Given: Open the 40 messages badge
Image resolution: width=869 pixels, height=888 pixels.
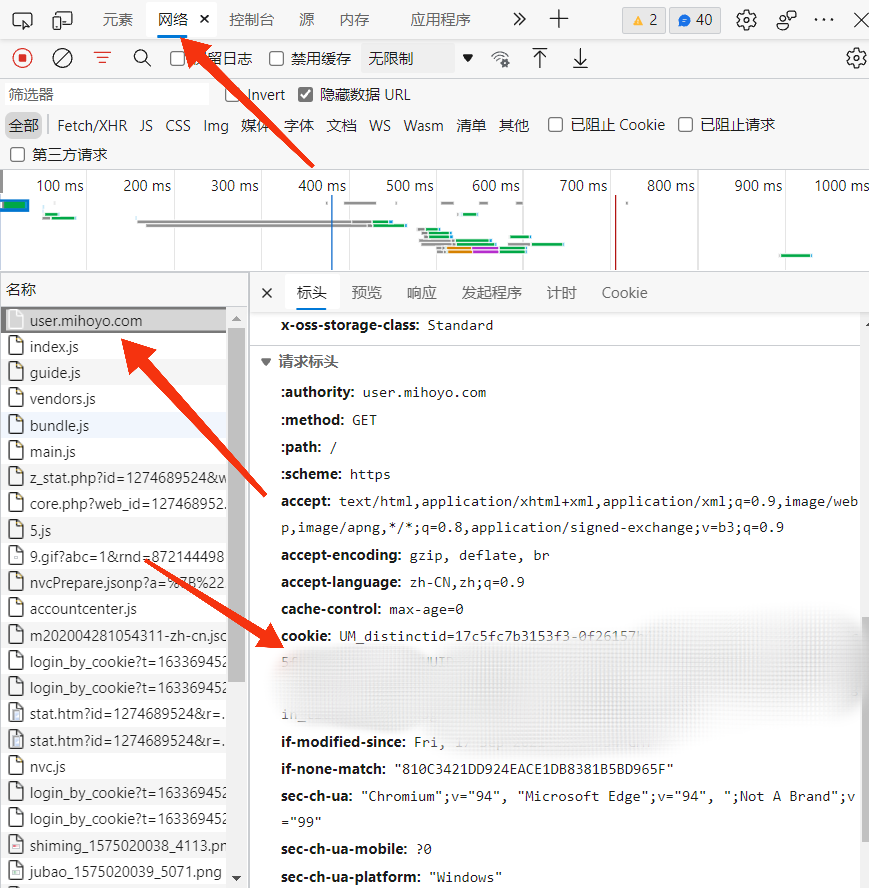Looking at the screenshot, I should [695, 20].
